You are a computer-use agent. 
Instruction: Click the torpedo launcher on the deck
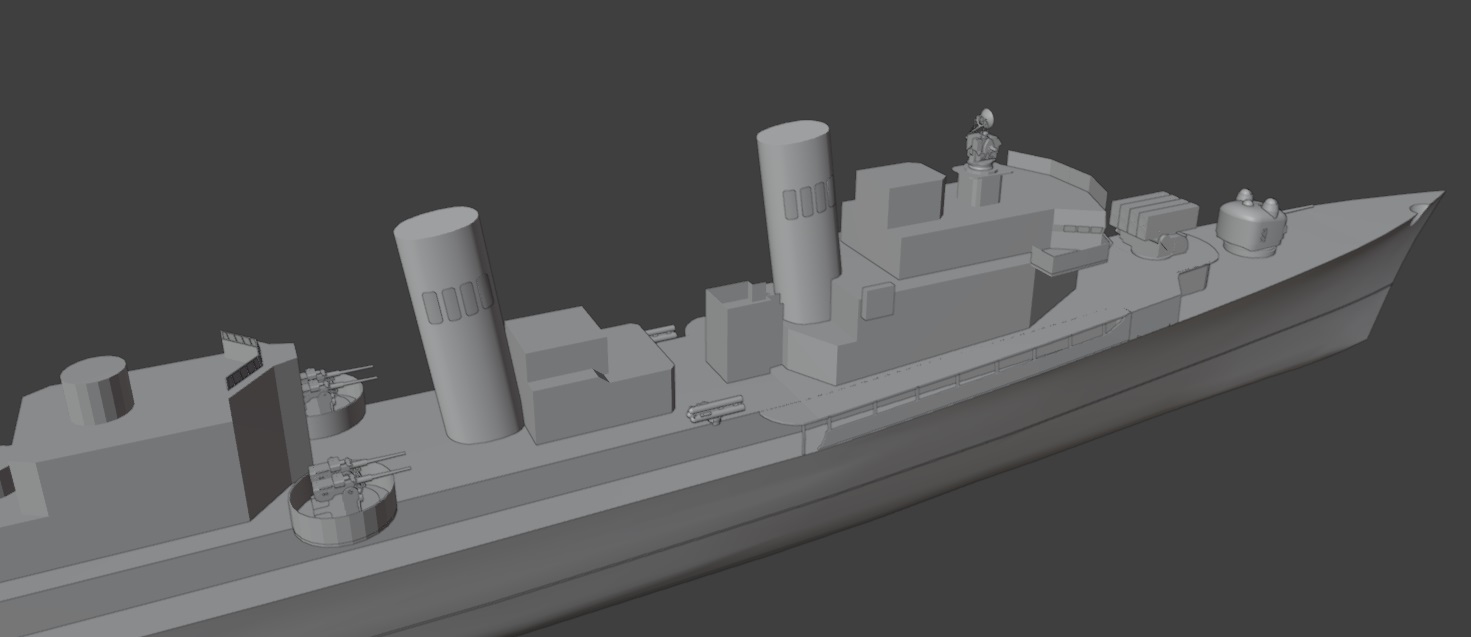pyautogui.click(x=716, y=411)
